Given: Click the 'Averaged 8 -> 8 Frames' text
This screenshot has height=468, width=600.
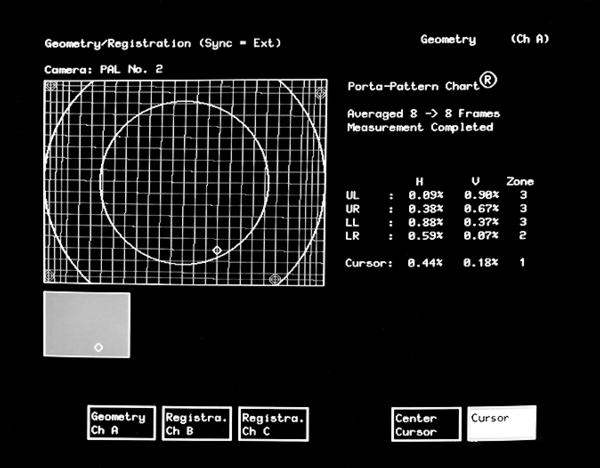Looking at the screenshot, I should pos(424,114).
